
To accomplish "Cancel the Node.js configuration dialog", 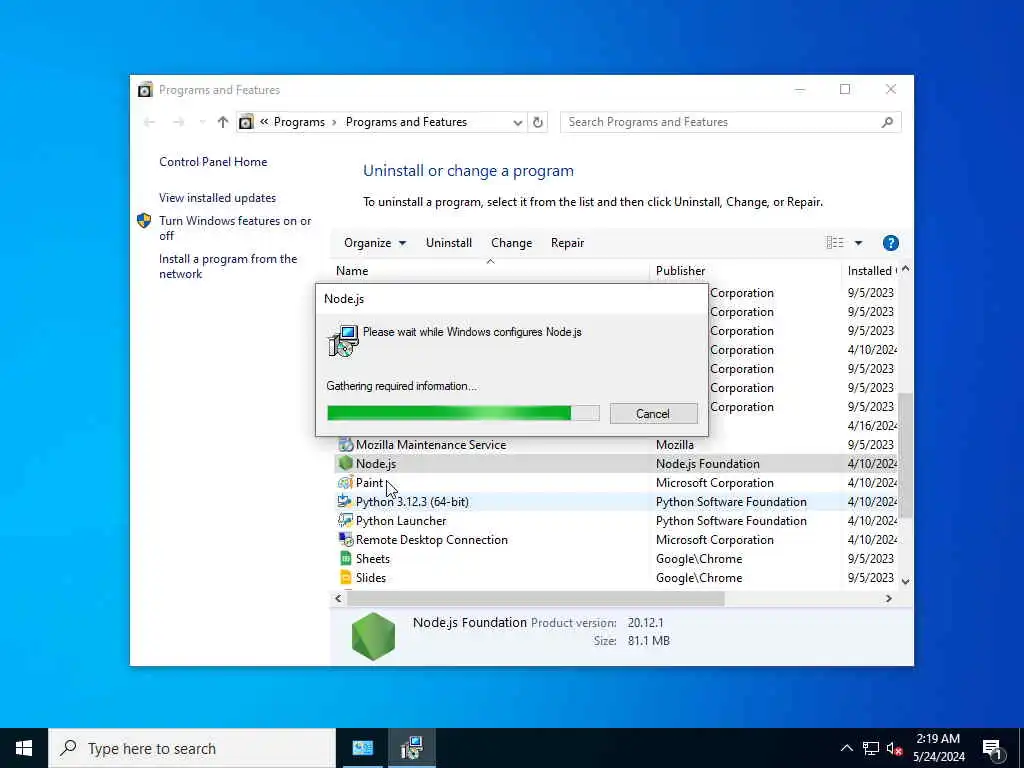I will click(653, 413).
